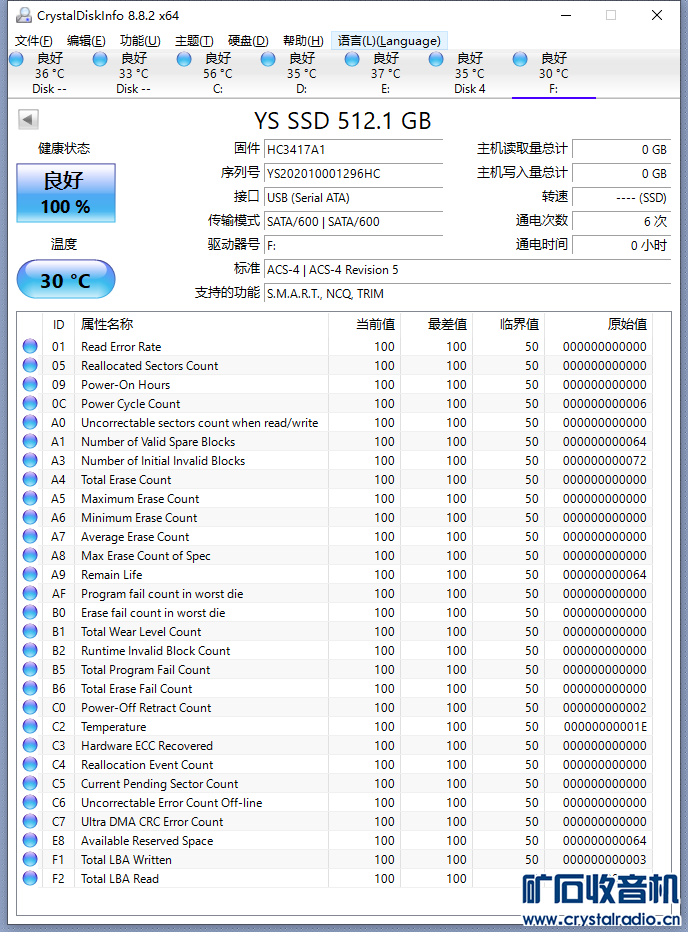Click the status icon for Average Erase Count
This screenshot has height=932, width=688.
click(x=30, y=536)
